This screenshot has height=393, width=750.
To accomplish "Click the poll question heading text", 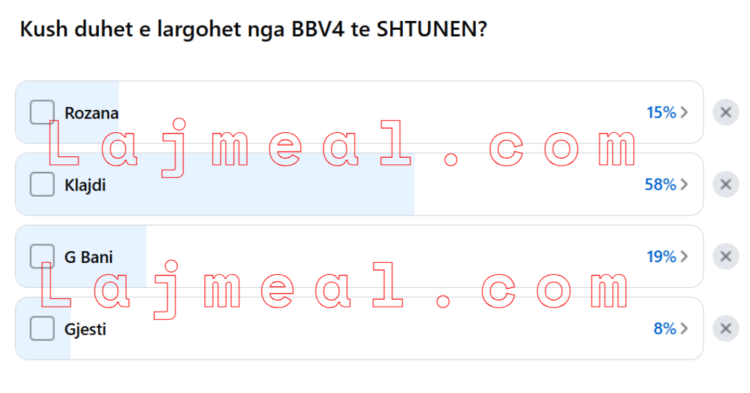I will (254, 29).
